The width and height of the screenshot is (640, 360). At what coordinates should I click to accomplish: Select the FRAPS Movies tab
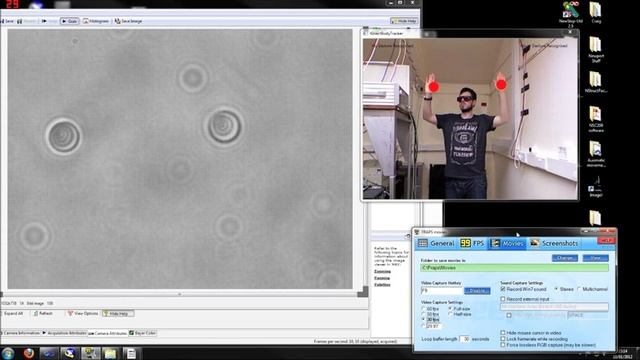(507, 243)
